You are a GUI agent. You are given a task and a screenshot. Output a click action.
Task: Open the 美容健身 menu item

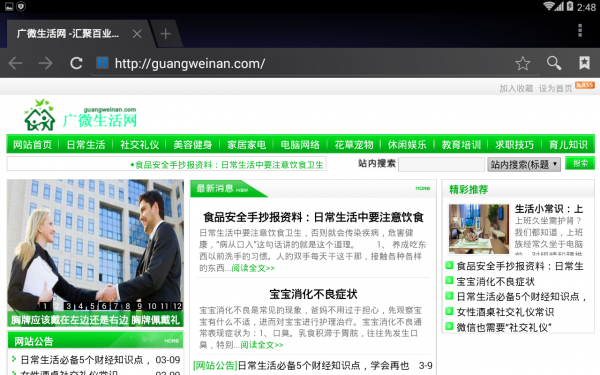pyautogui.click(x=192, y=145)
